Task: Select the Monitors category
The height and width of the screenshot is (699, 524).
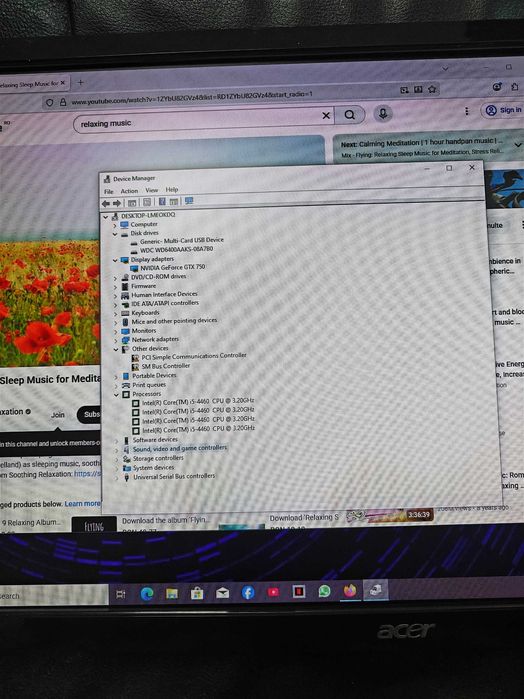Action: (144, 331)
